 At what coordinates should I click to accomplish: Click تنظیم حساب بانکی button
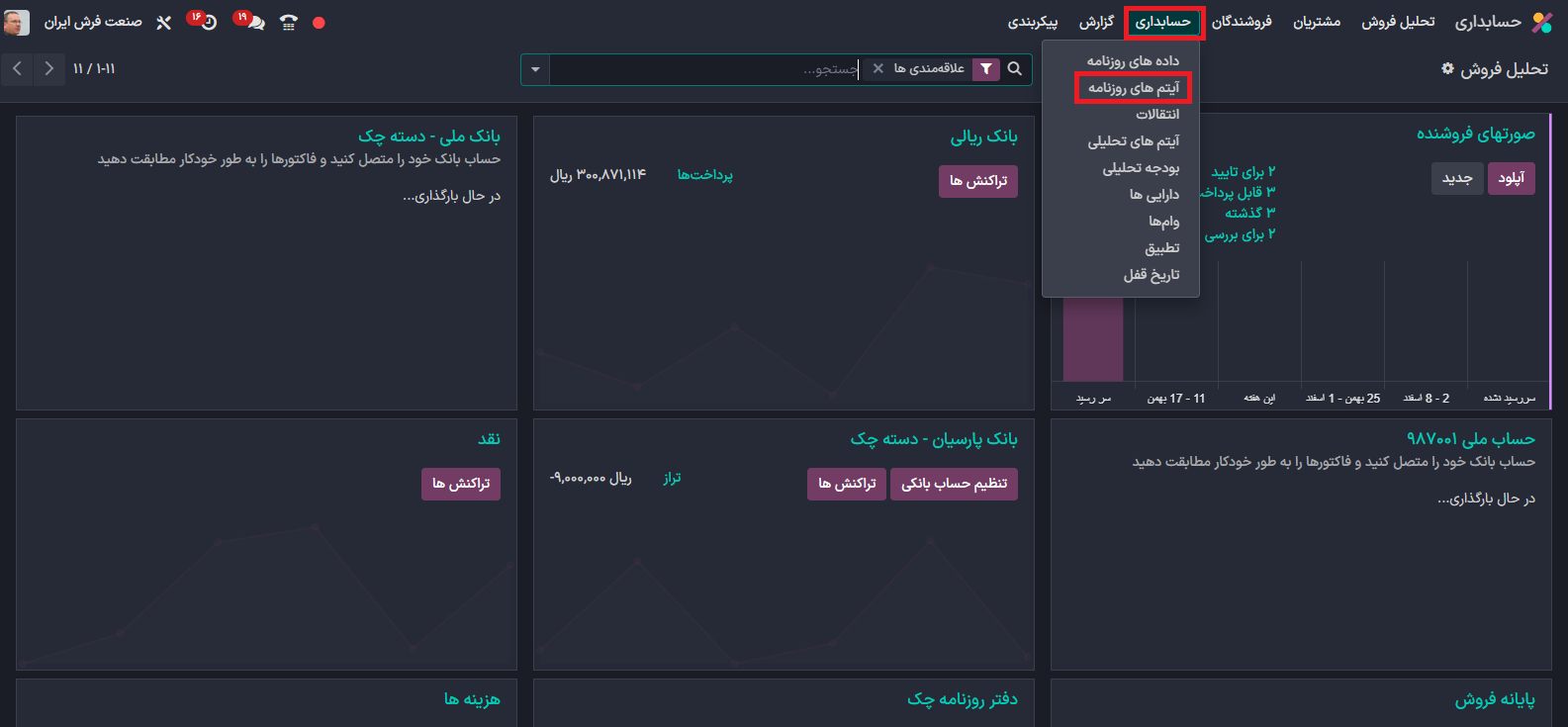click(954, 484)
